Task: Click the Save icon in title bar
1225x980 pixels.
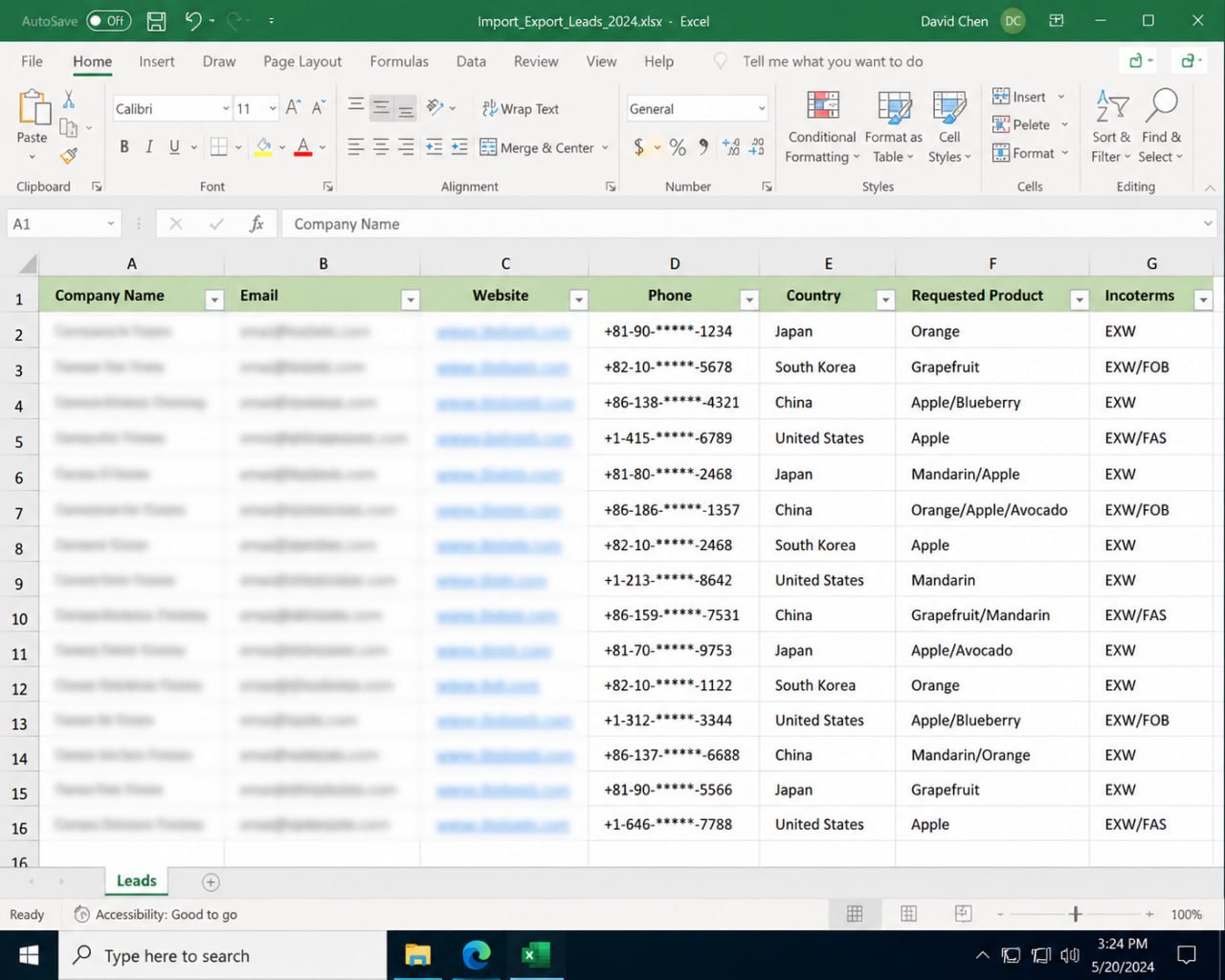Action: pyautogui.click(x=156, y=20)
